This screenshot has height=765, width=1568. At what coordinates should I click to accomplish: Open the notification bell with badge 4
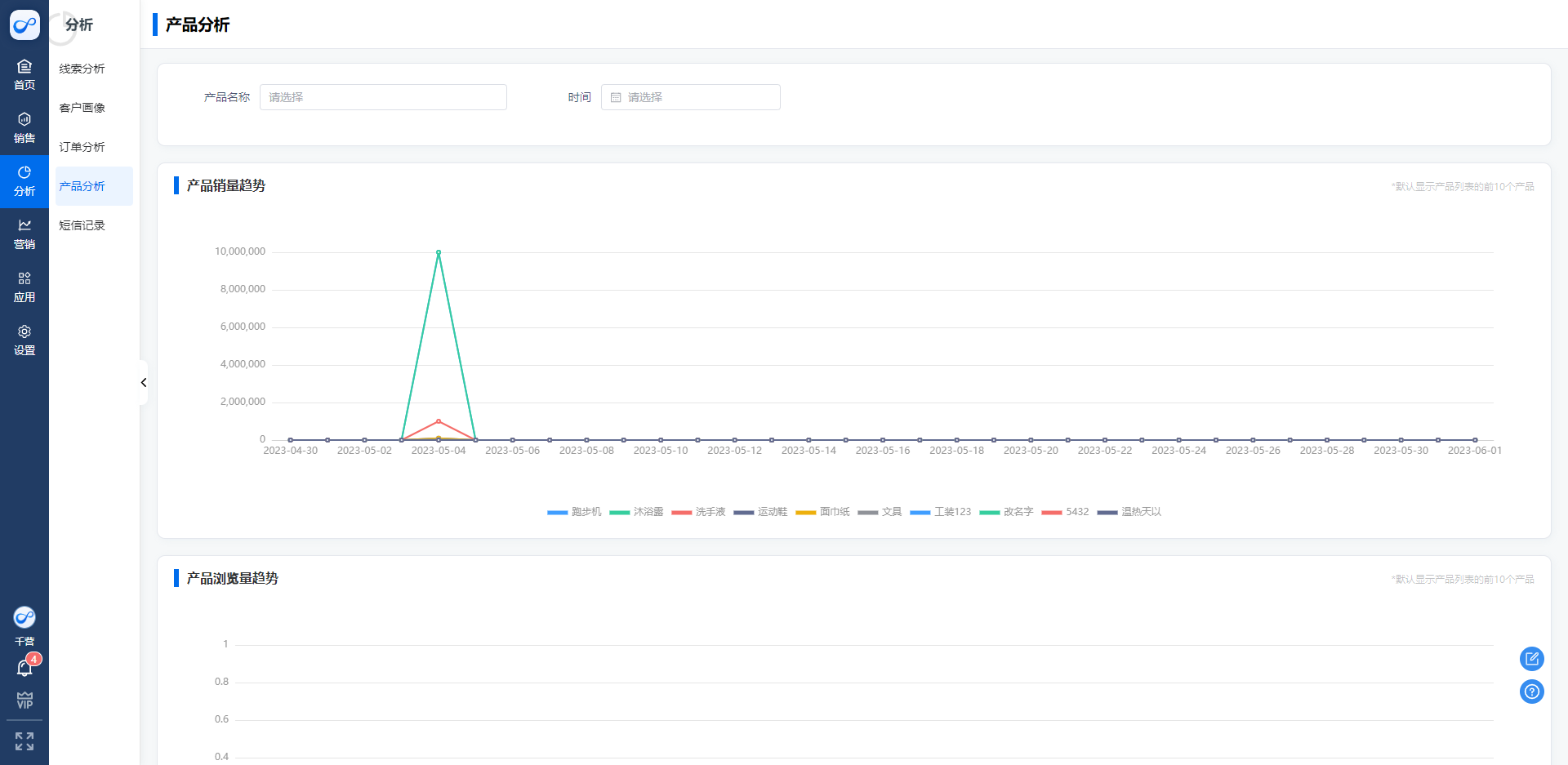pos(24,668)
